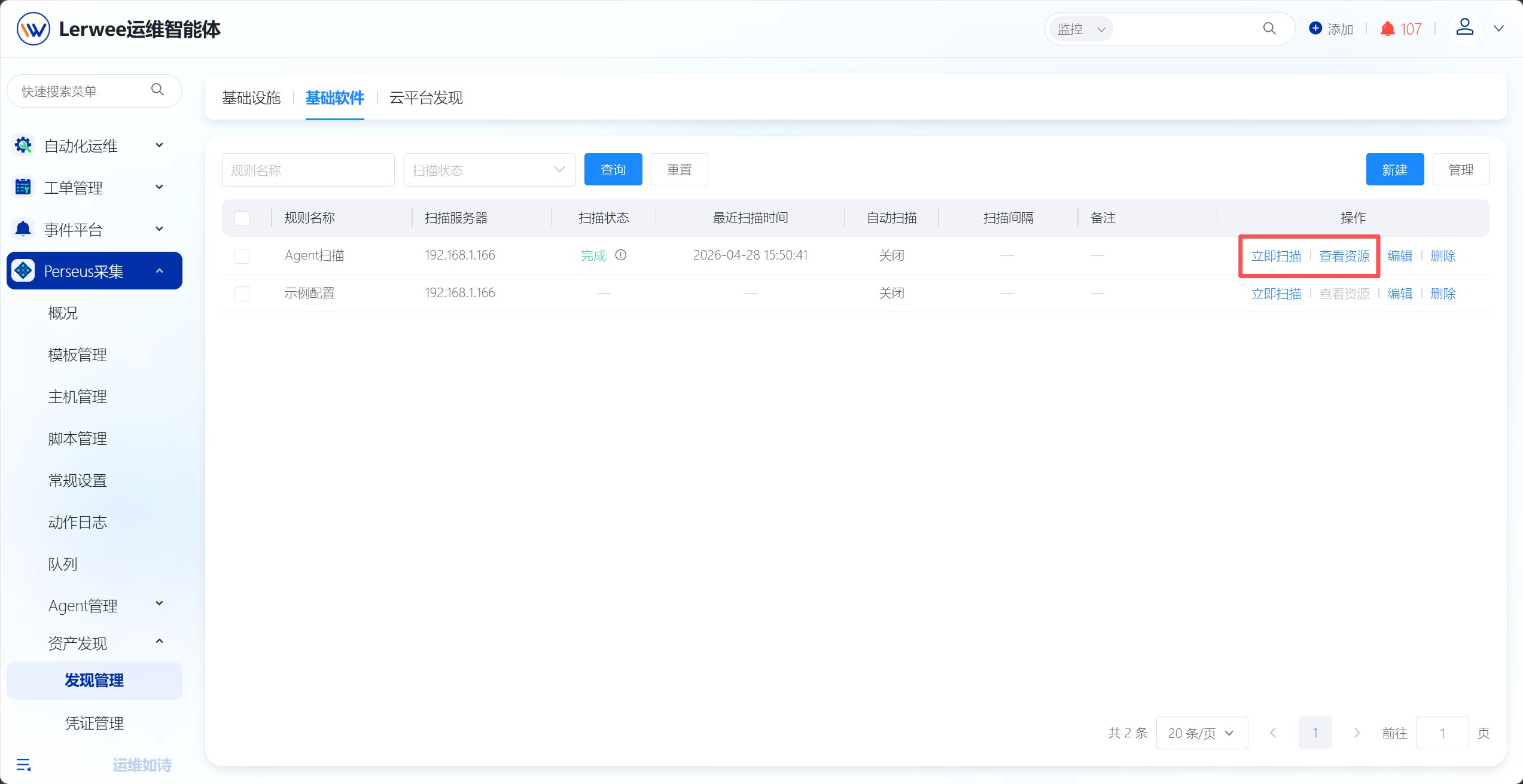Go to next page arrow
The image size is (1523, 784).
tap(1357, 733)
